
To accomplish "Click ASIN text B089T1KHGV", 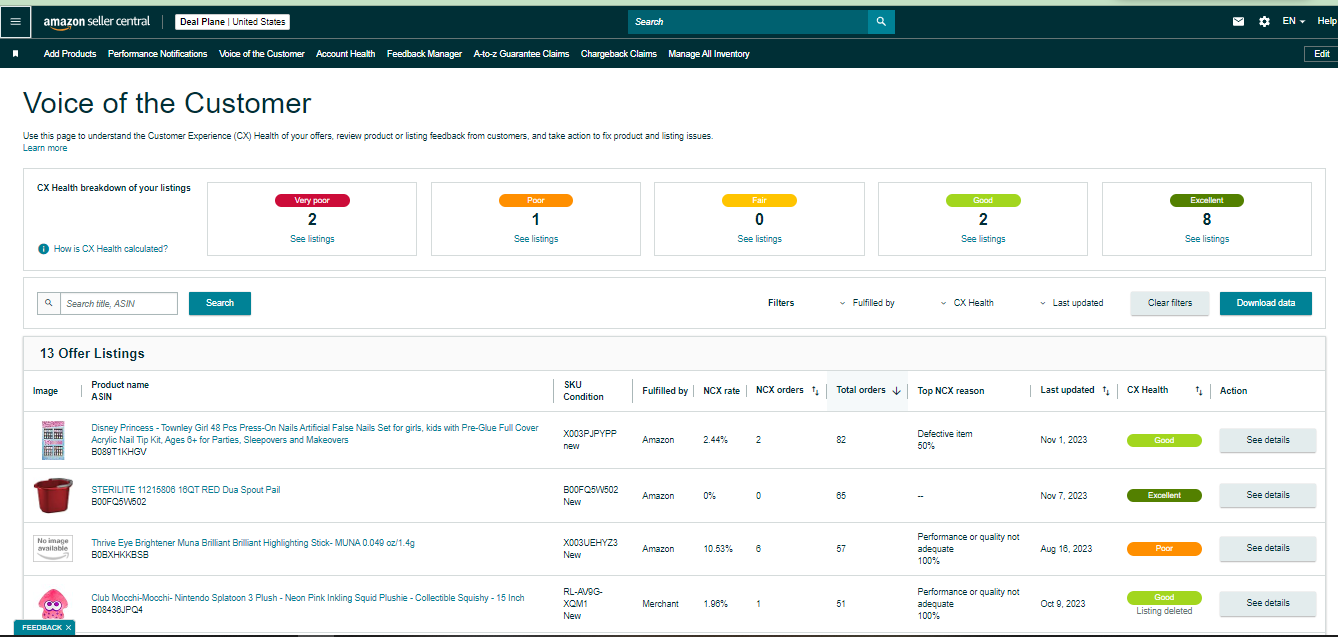I will click(x=119, y=452).
